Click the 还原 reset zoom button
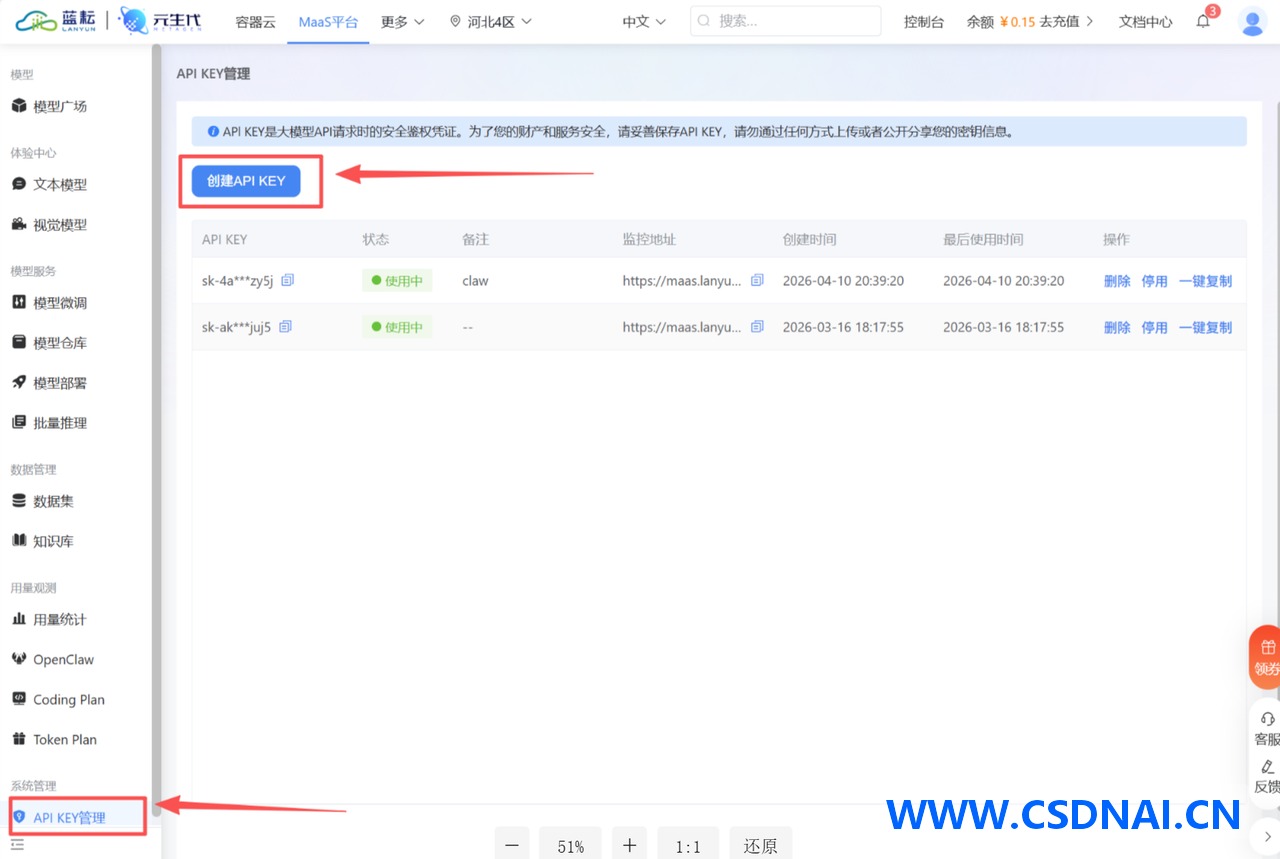The height and width of the screenshot is (859, 1280). (760, 846)
